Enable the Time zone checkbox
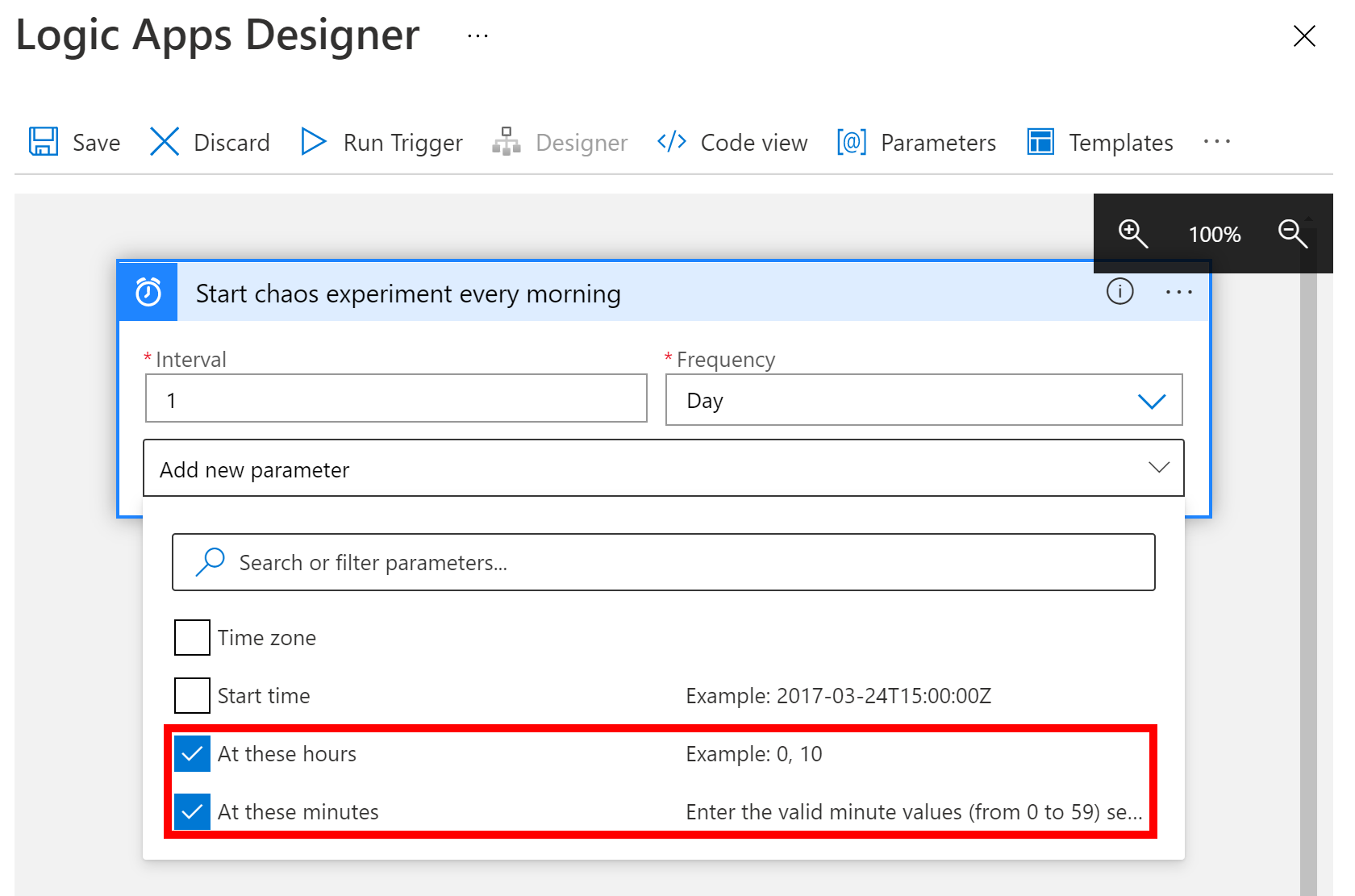Image resolution: width=1355 pixels, height=896 pixels. [191, 637]
